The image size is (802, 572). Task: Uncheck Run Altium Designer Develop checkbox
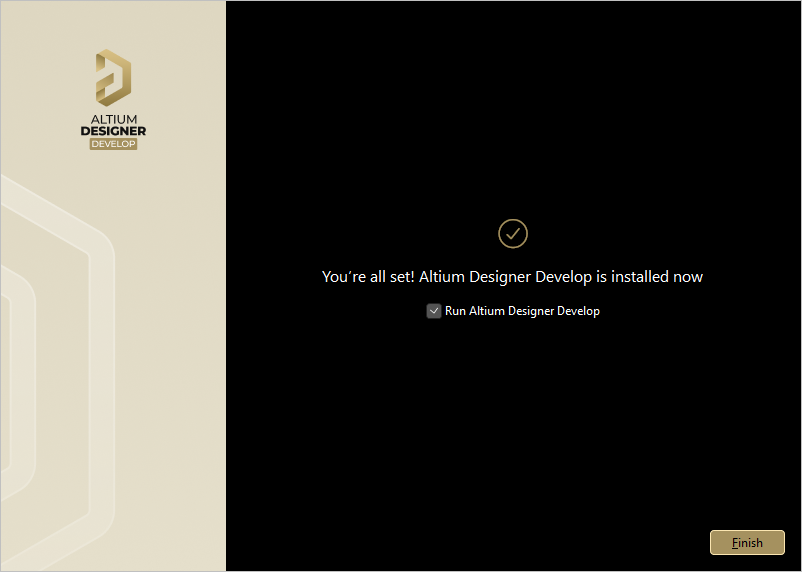point(434,311)
